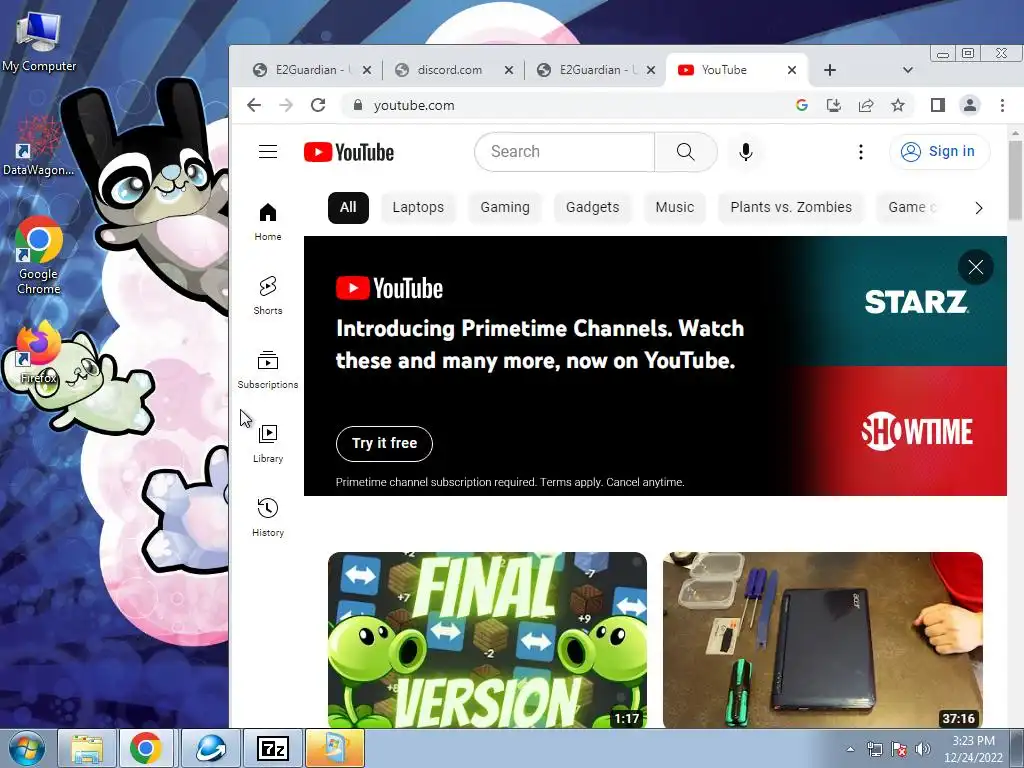
Task: Select DataWagon desktop shortcut
Action: pyautogui.click(x=38, y=147)
